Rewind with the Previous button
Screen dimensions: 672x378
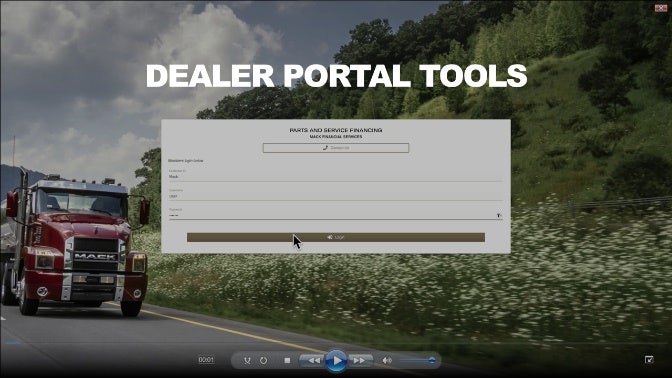pyautogui.click(x=313, y=360)
